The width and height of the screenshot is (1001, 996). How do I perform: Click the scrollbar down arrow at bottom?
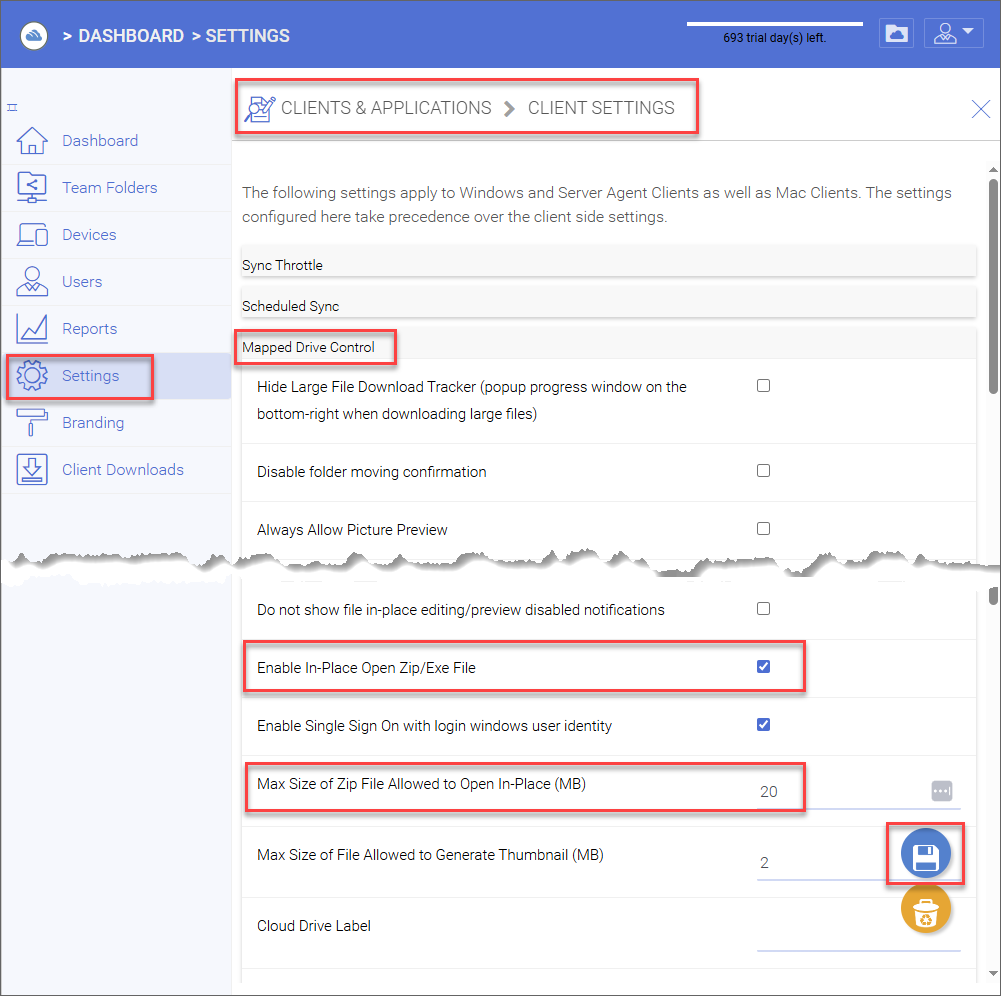coord(993,974)
